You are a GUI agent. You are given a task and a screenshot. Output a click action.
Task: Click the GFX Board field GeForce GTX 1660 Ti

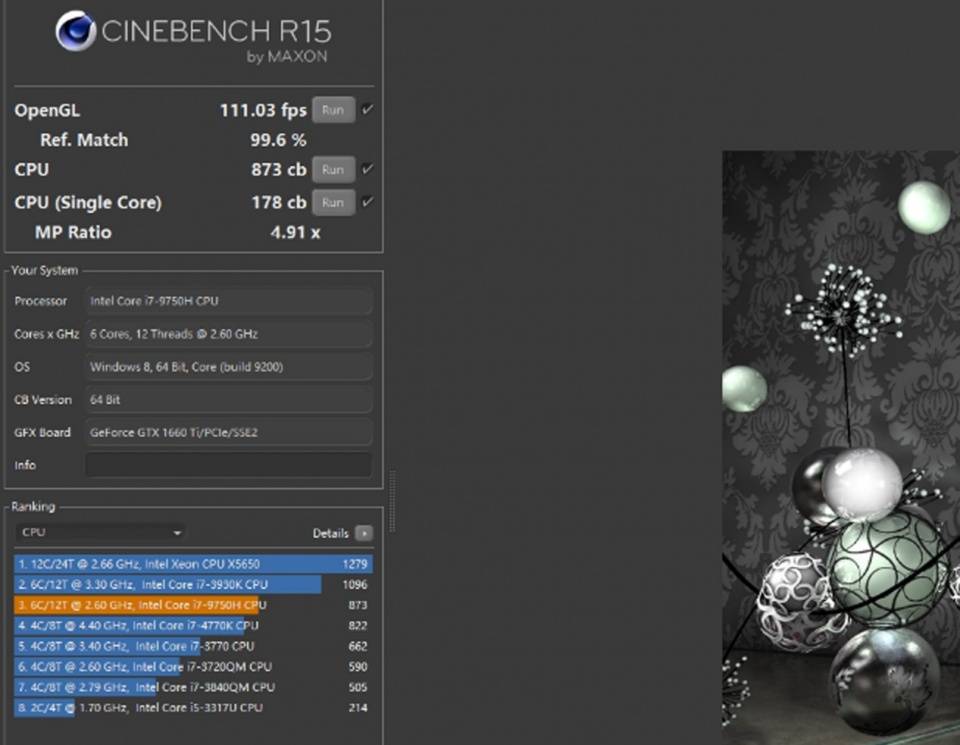pos(228,432)
